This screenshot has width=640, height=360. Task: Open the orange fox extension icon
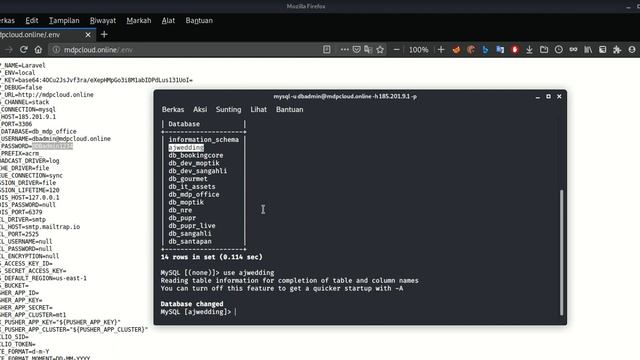click(x=456, y=49)
